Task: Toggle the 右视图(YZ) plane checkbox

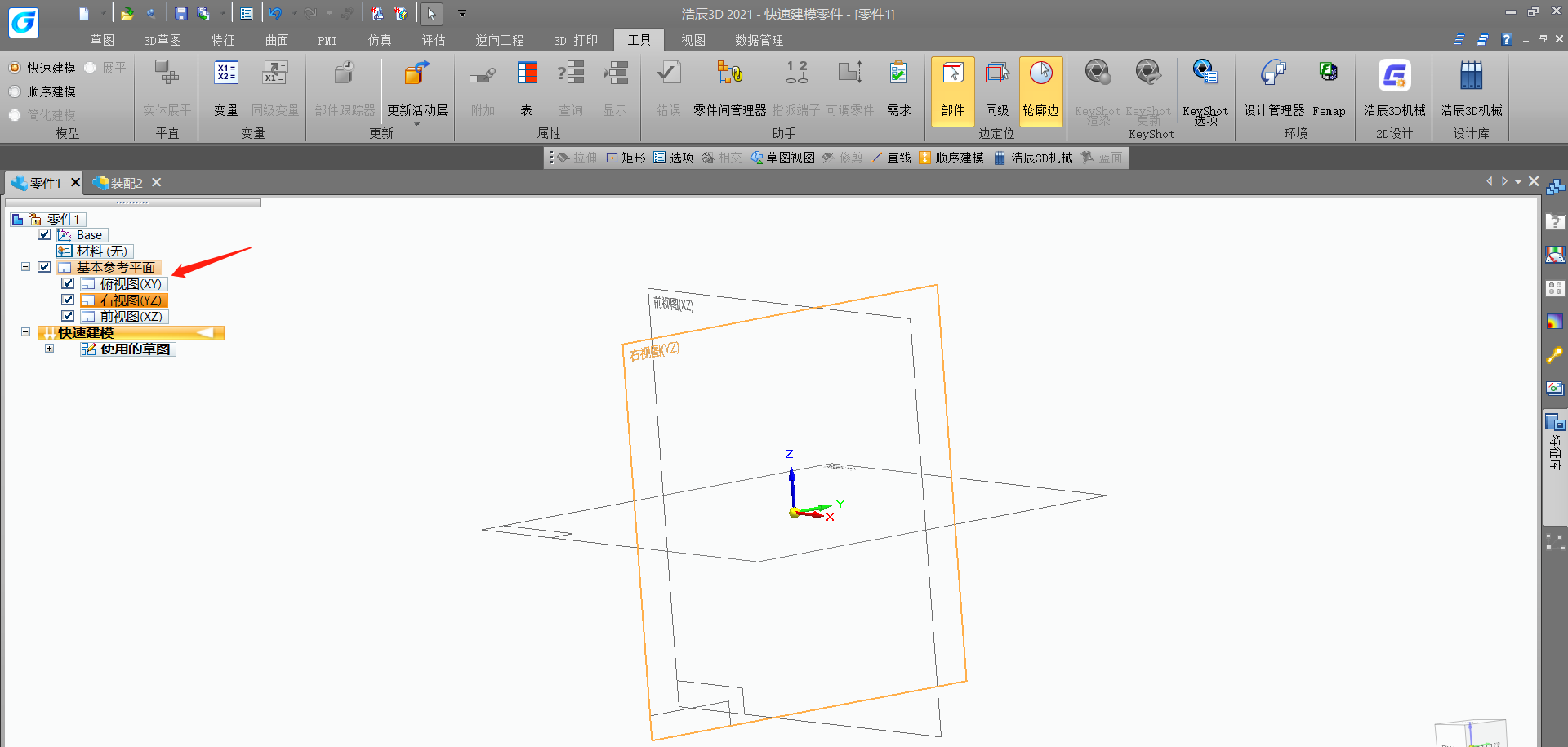Action: point(68,300)
